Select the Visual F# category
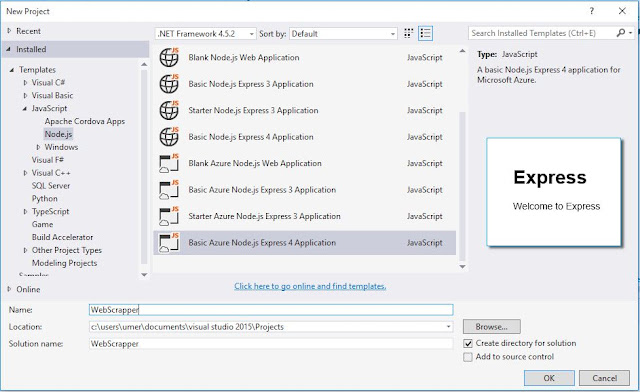Viewport: 640px width, 392px height. (47, 160)
